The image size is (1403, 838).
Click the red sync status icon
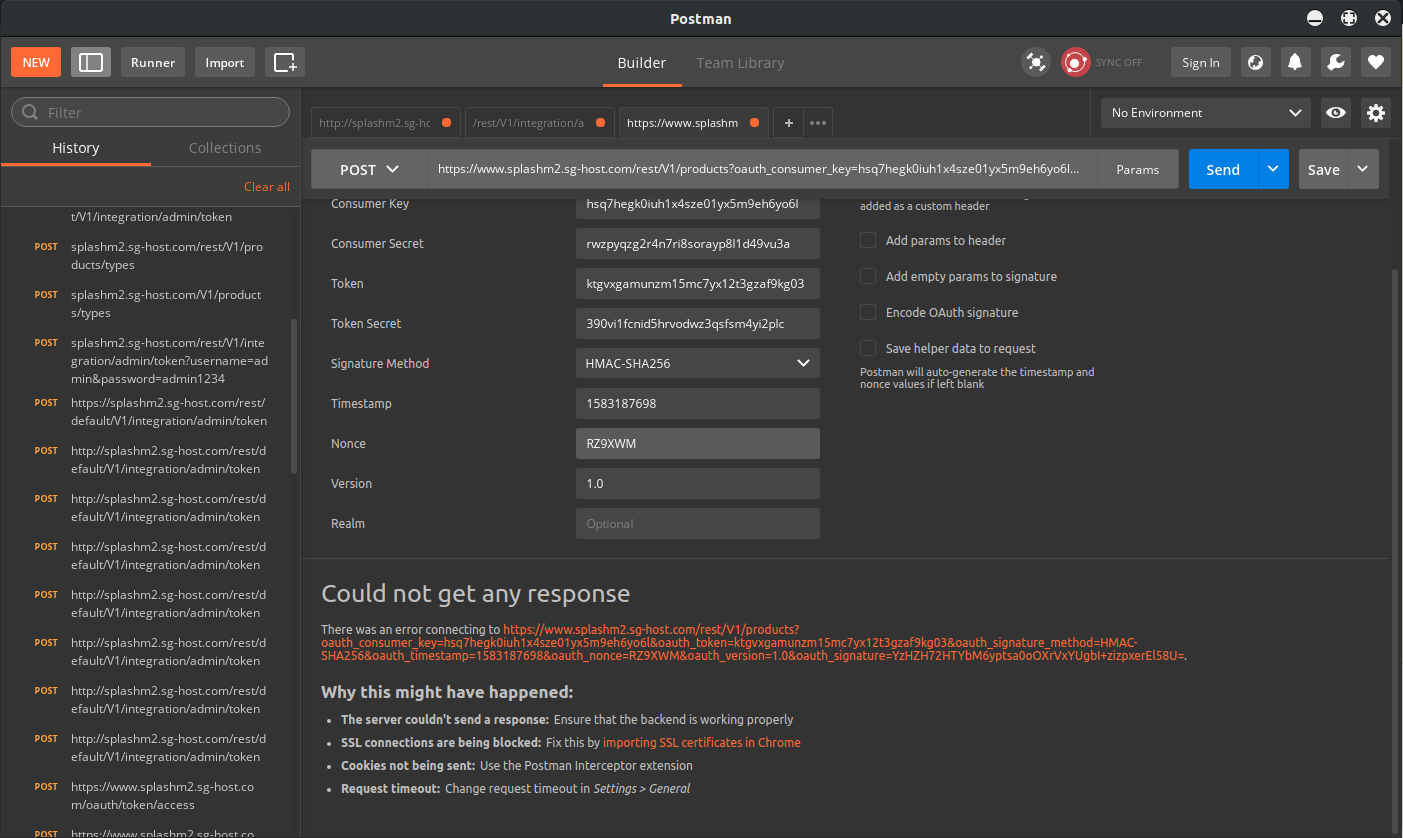pos(1075,62)
